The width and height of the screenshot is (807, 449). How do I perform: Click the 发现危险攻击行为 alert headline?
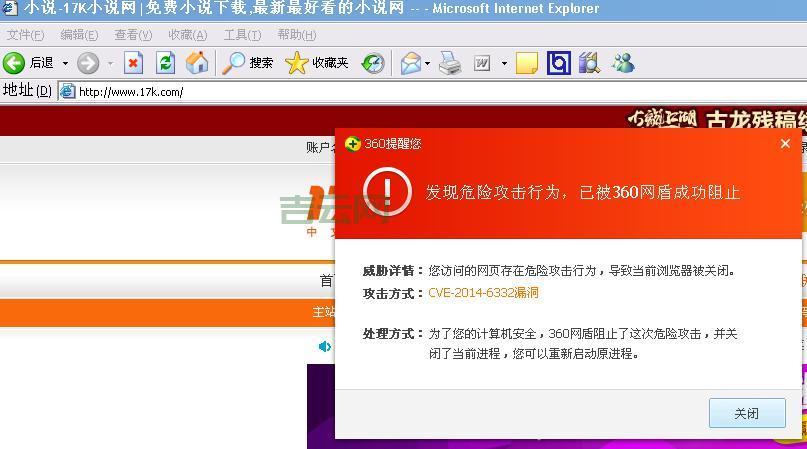pyautogui.click(x=583, y=193)
